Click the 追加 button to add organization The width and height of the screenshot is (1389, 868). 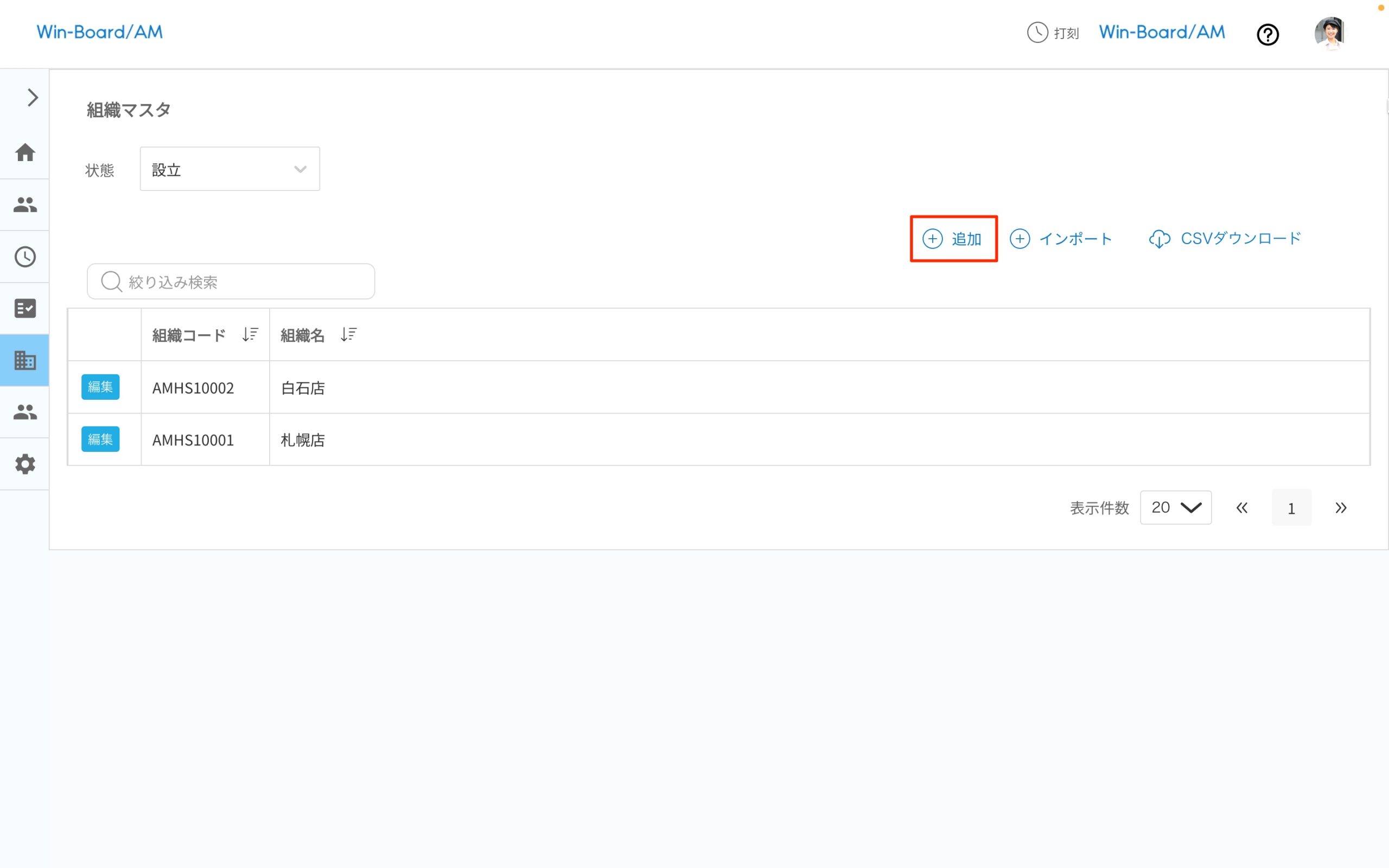click(953, 239)
